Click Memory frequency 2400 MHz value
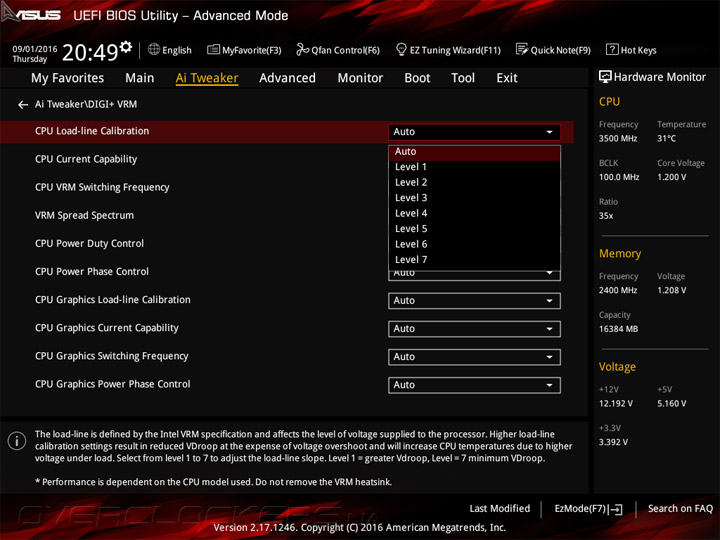This screenshot has height=540, width=720. (618, 291)
